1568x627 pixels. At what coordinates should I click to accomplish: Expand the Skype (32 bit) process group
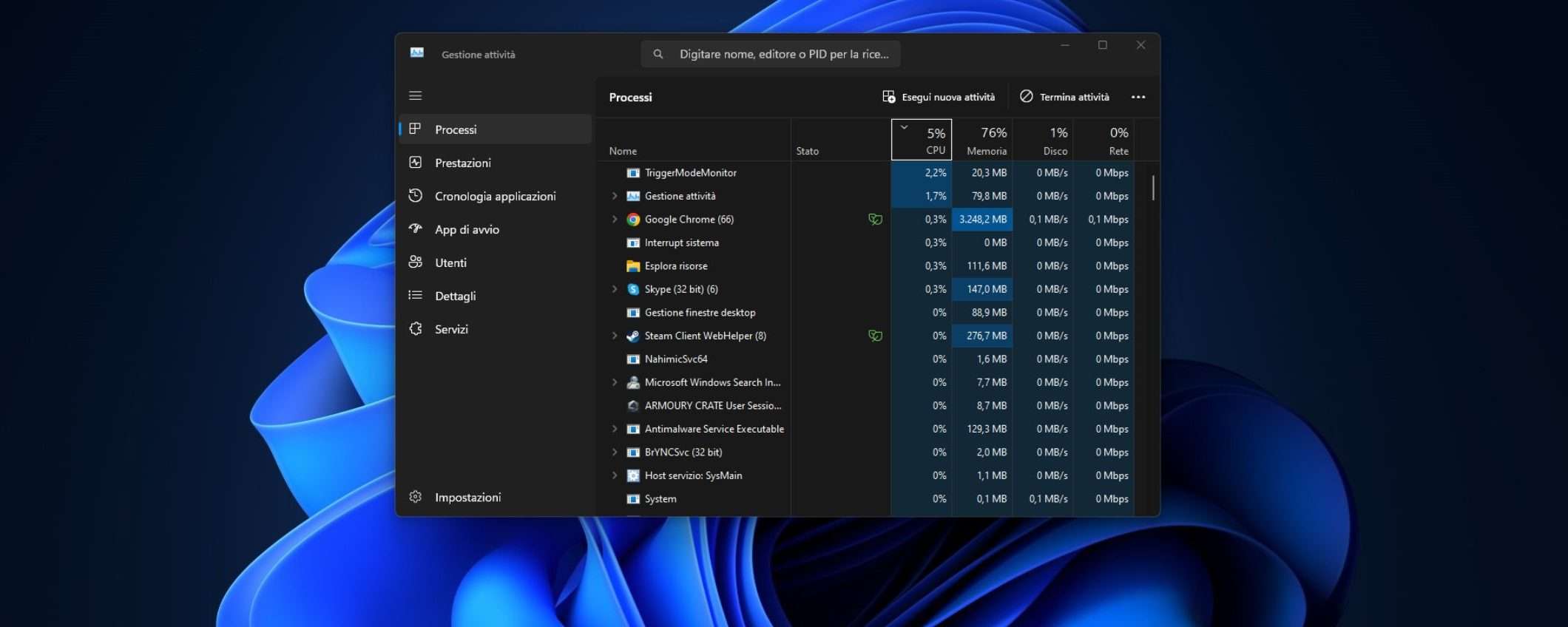[614, 289]
